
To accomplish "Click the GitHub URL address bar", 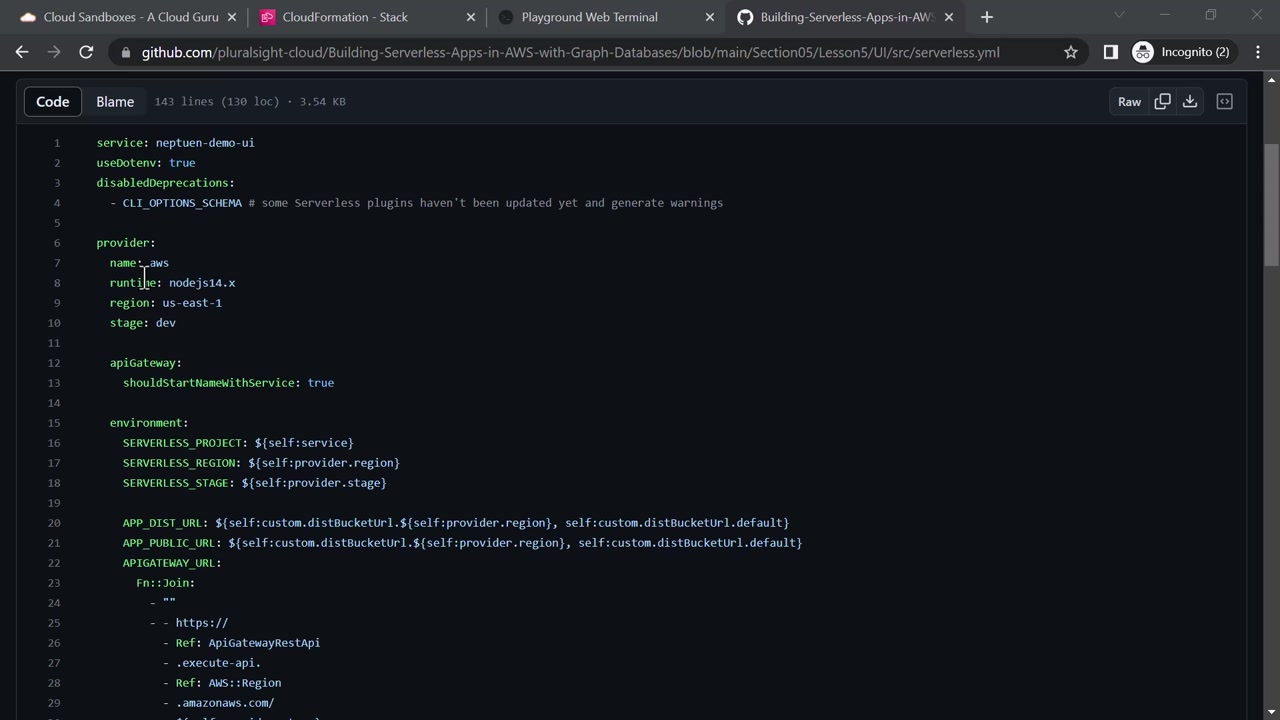I will [x=570, y=52].
